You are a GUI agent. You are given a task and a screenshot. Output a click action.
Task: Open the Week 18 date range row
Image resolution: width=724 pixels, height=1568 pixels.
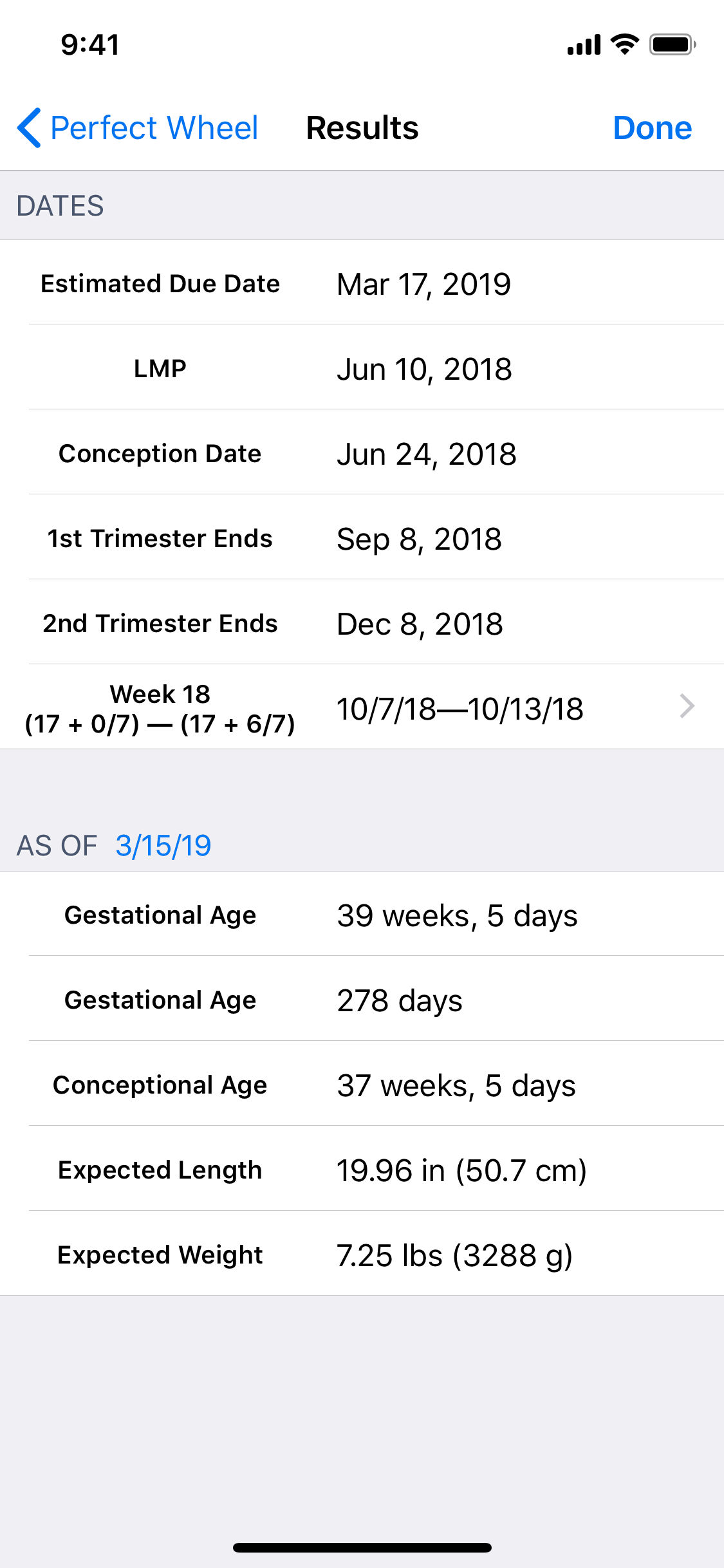362,707
